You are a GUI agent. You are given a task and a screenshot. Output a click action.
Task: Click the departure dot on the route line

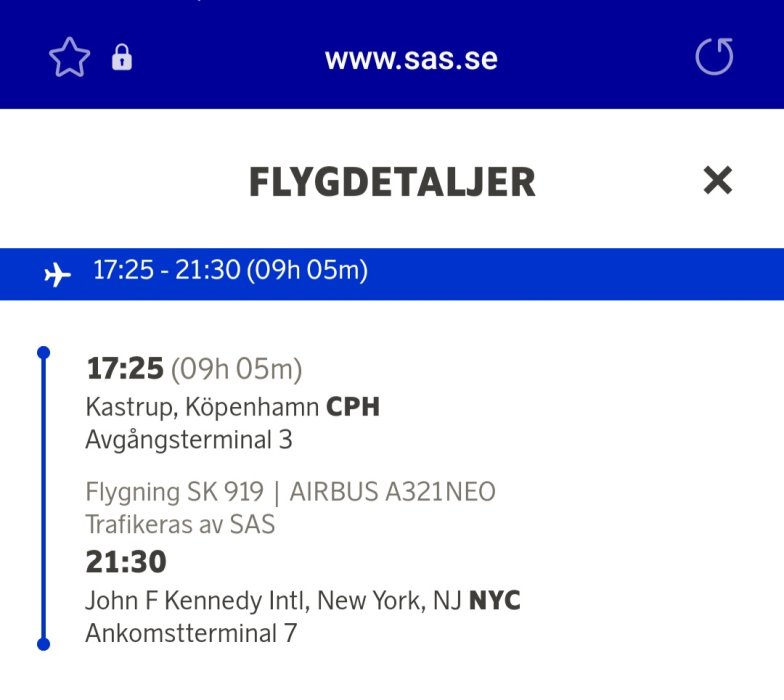click(43, 353)
